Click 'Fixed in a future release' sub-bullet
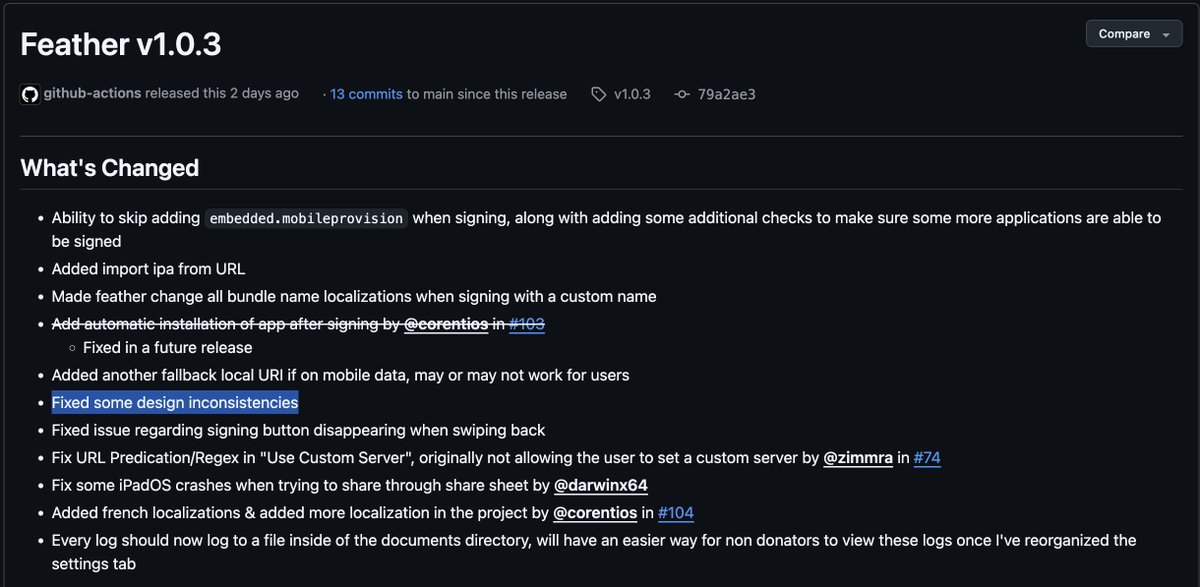The image size is (1200, 587). pos(167,347)
